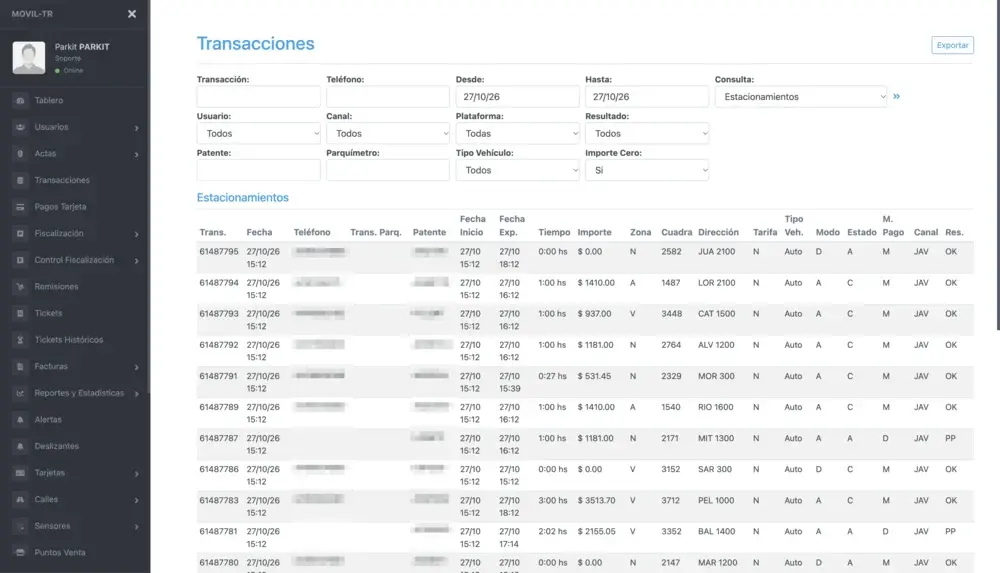Click the Tickets Históricos hourglass icon
Image resolution: width=1000 pixels, height=573 pixels.
(x=20, y=340)
